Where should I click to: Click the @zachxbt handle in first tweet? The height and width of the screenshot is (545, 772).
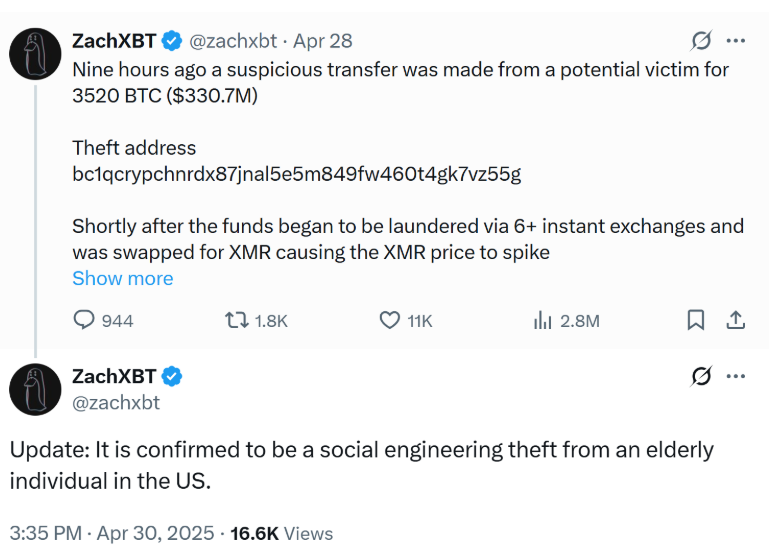coord(233,41)
